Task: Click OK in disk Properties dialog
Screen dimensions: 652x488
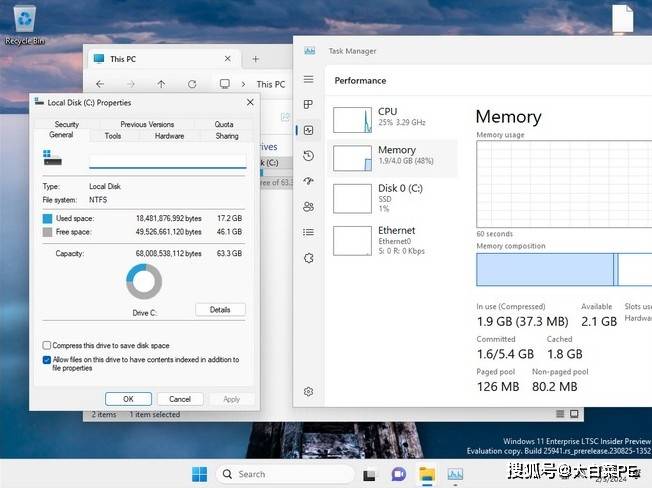Action: pyautogui.click(x=128, y=399)
